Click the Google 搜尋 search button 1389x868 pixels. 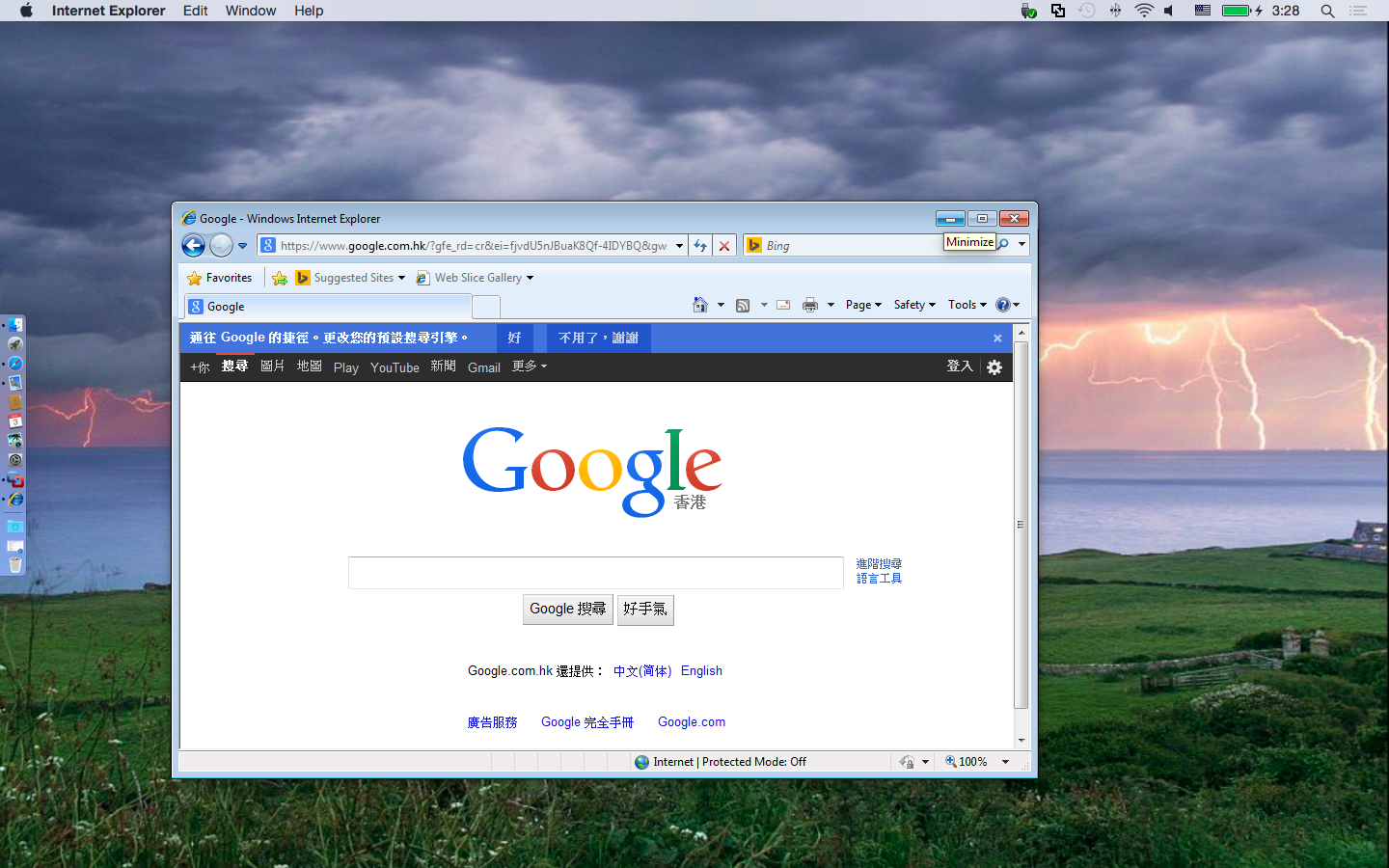click(568, 610)
